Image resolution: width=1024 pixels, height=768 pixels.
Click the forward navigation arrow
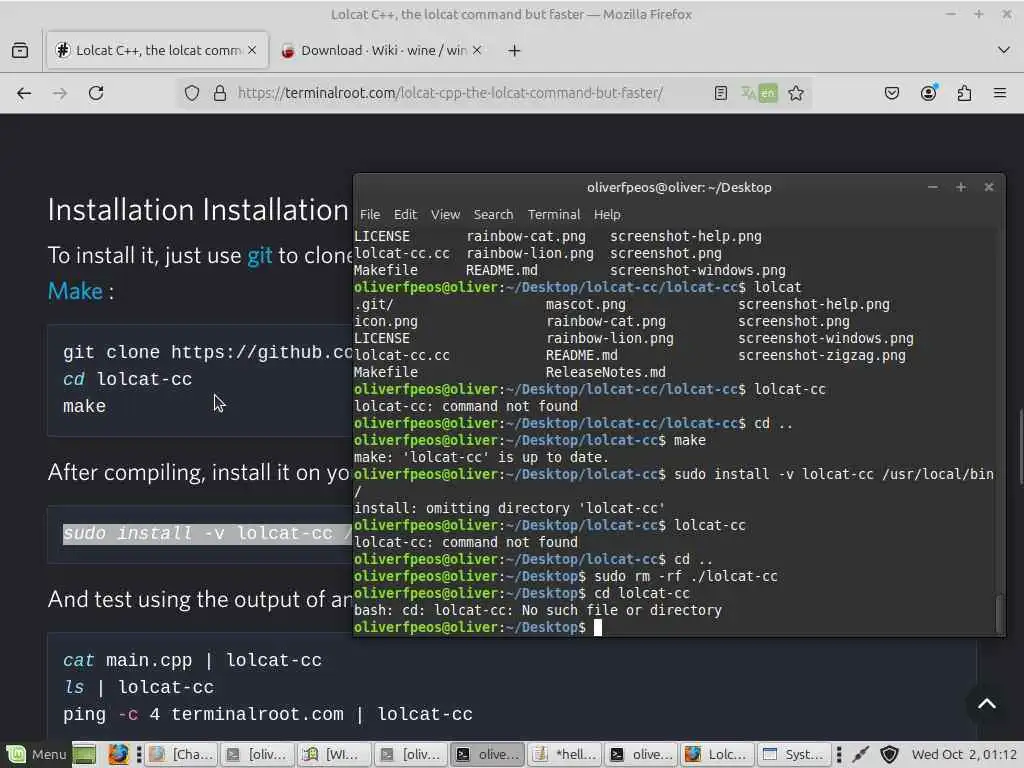click(x=60, y=93)
